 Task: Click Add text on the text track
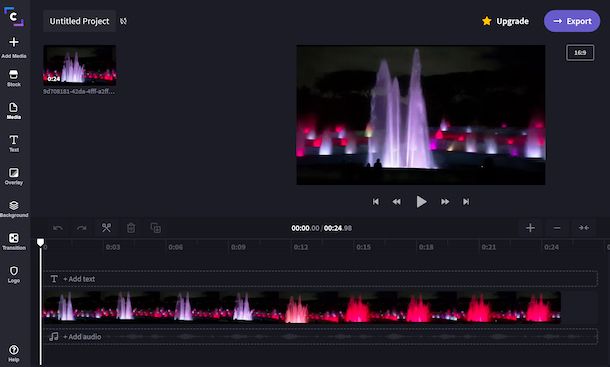click(x=79, y=279)
